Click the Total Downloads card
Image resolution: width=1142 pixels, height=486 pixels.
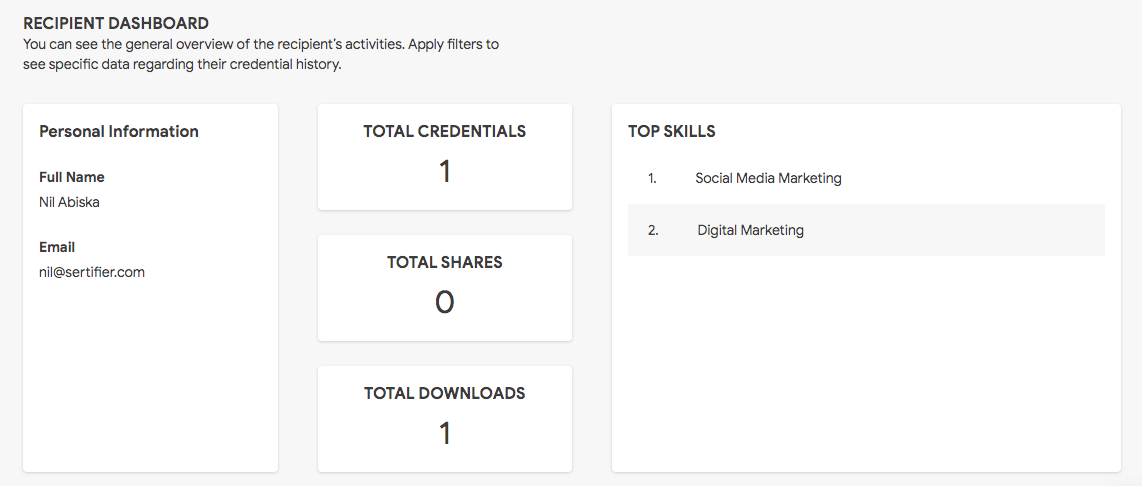(x=444, y=419)
